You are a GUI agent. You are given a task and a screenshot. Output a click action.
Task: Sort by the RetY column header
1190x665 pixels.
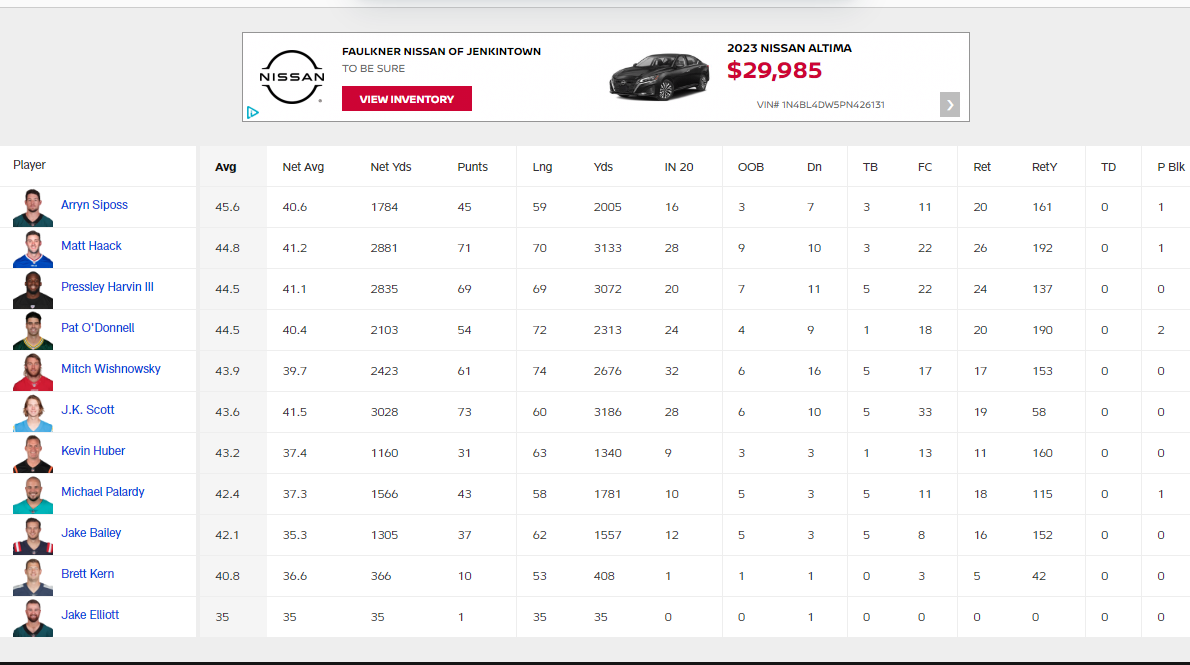[x=1044, y=167]
